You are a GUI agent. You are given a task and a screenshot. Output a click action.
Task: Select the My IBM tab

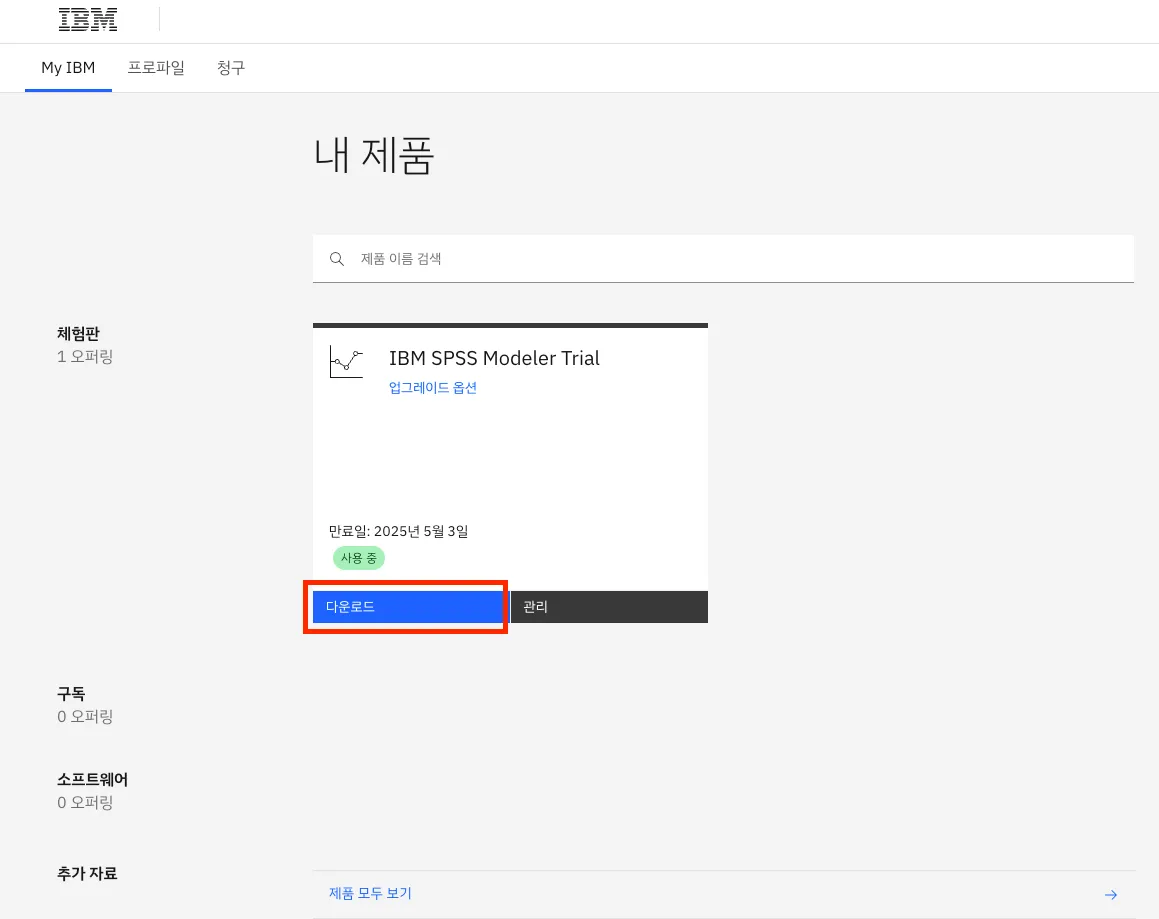[x=68, y=67]
